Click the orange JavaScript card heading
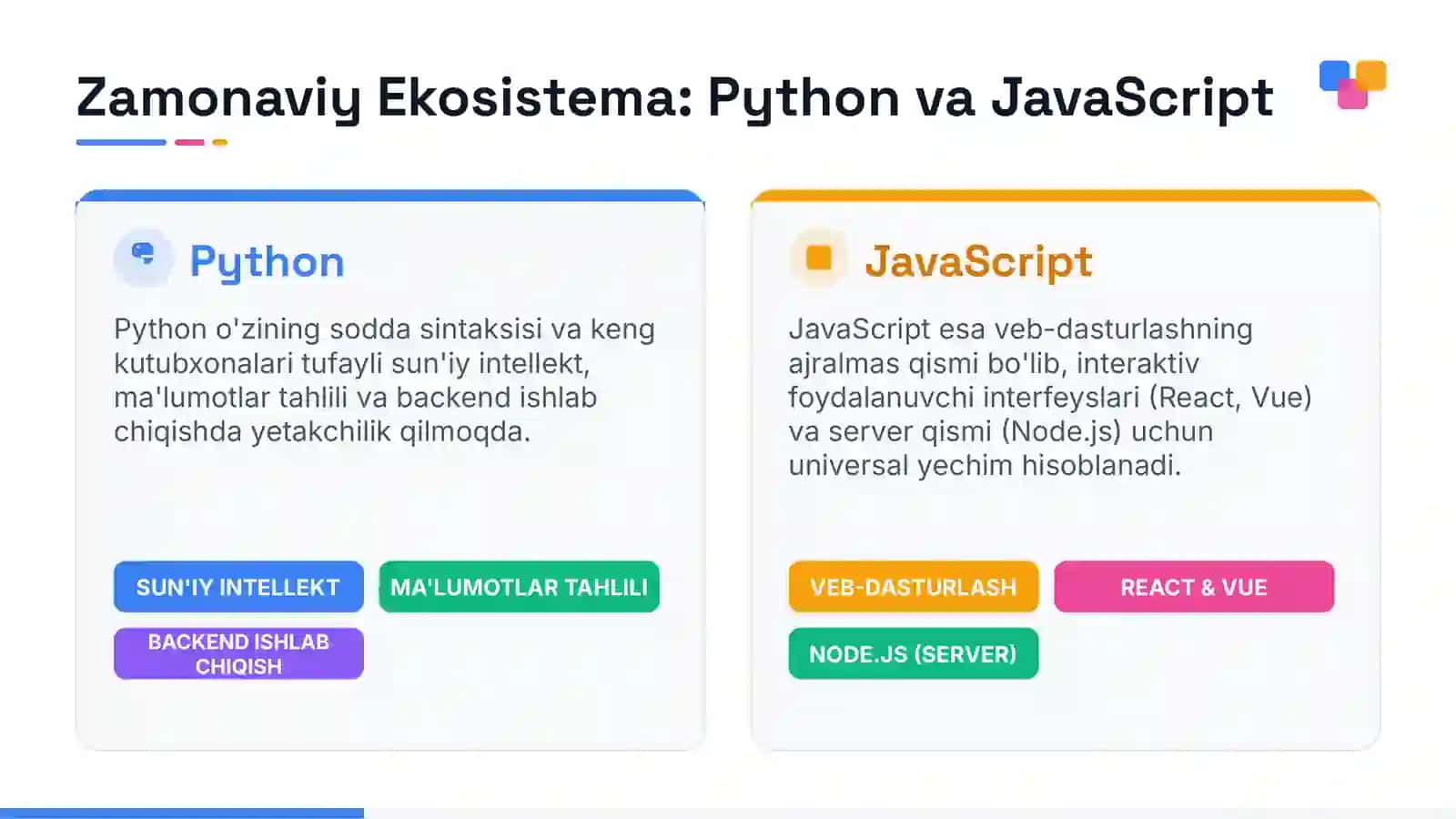Screen dimensions: 1456x819 (x=978, y=261)
